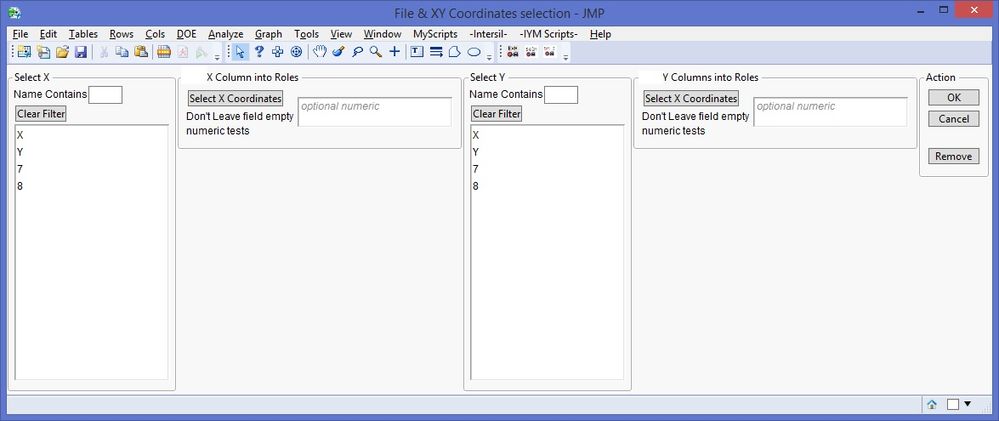Select the Help question mark tool

pos(259,52)
